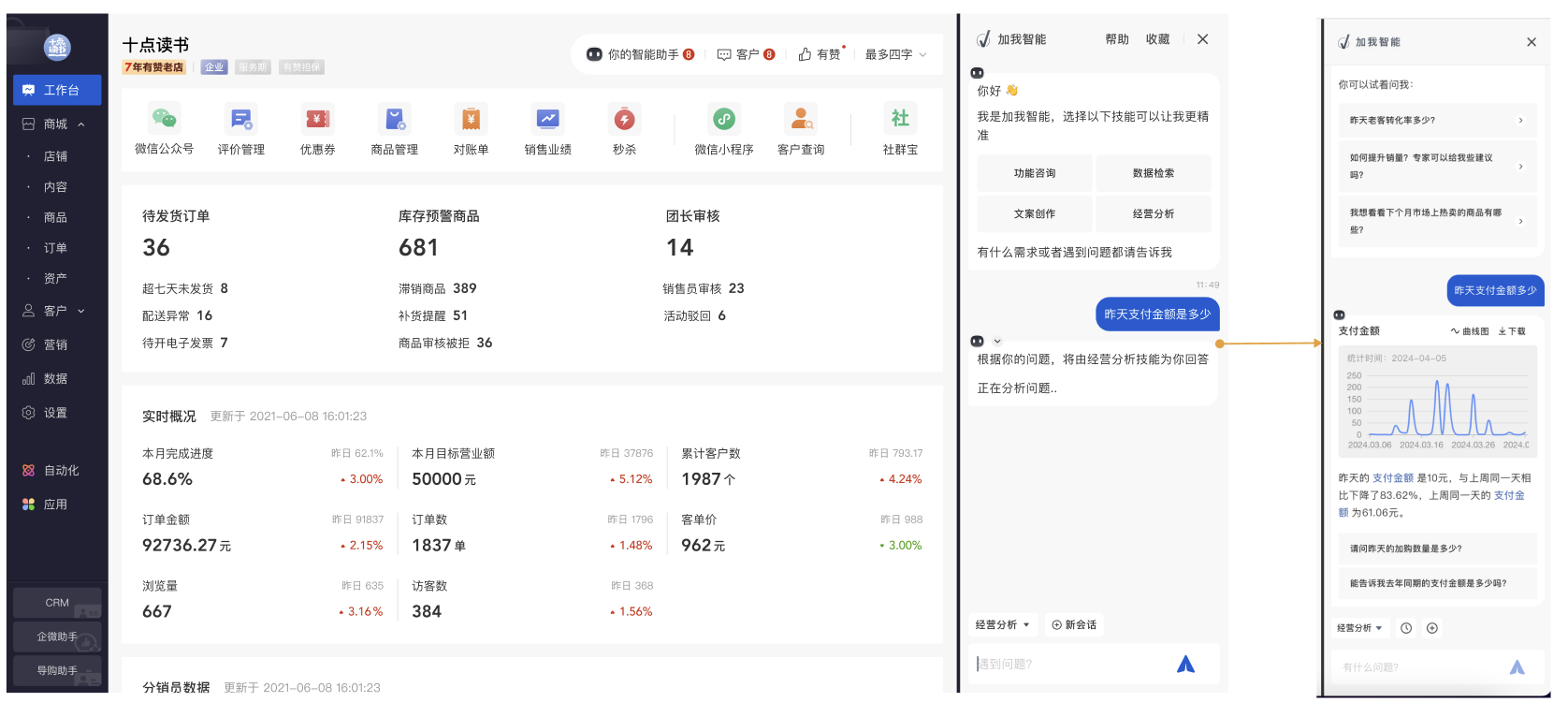Open the 微信小程序 icon
This screenshot has height=717, width=1568.
(x=724, y=119)
